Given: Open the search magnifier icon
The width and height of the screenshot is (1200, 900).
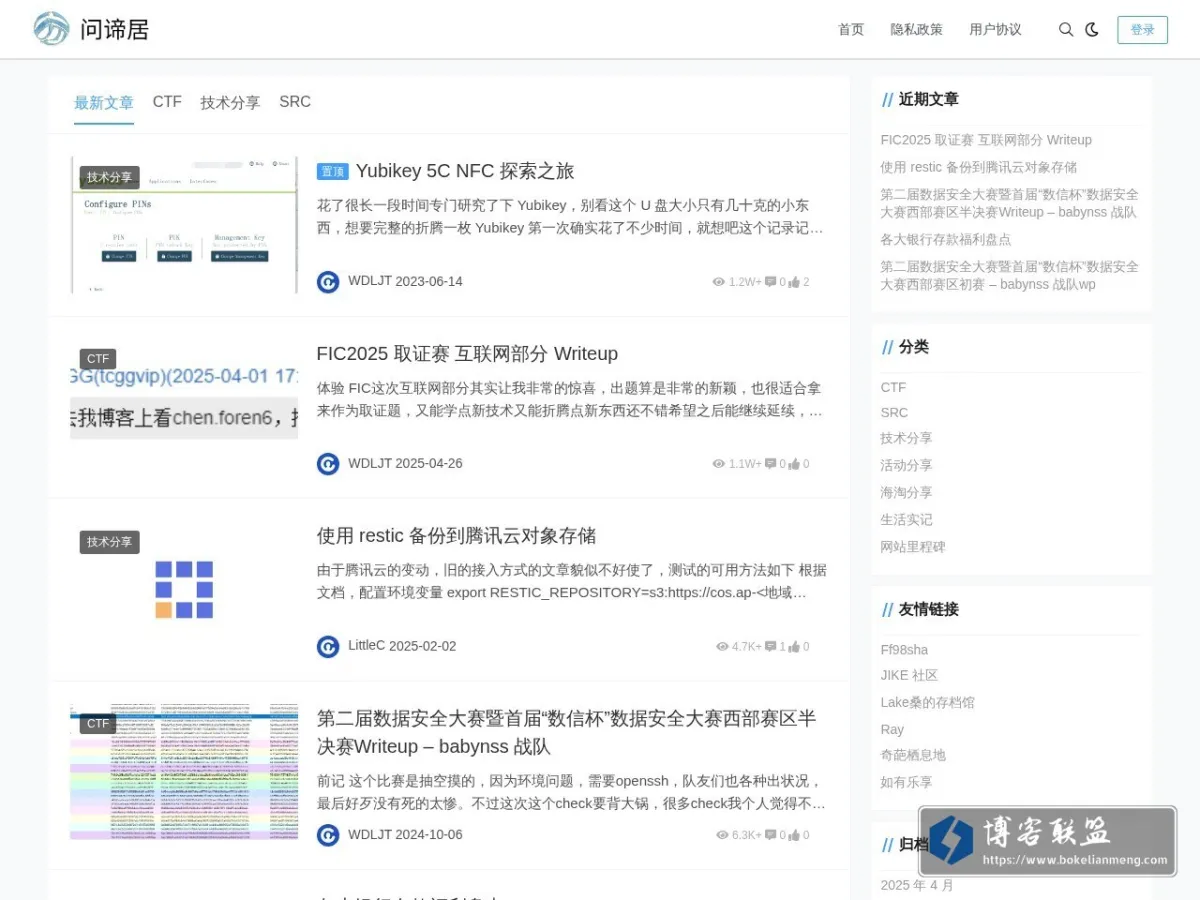Looking at the screenshot, I should tap(1066, 30).
